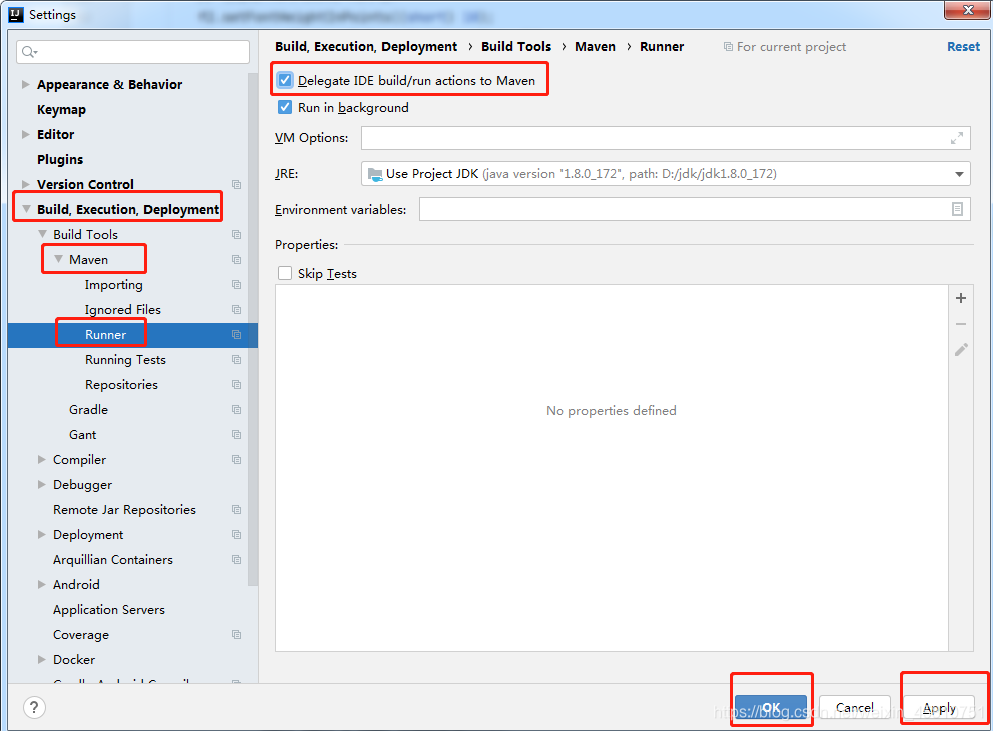Screen dimensions: 993x731
Task: Click the remove property minus icon
Action: 961,324
